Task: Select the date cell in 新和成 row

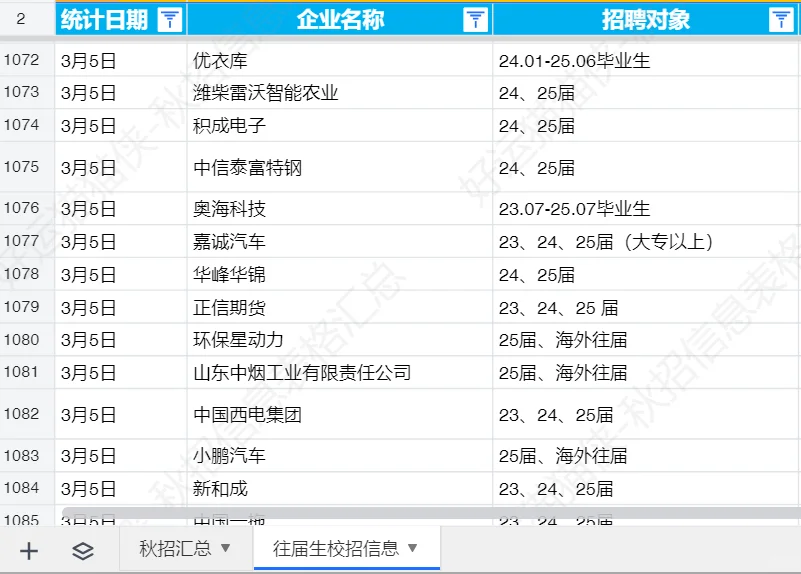Action: click(121, 488)
